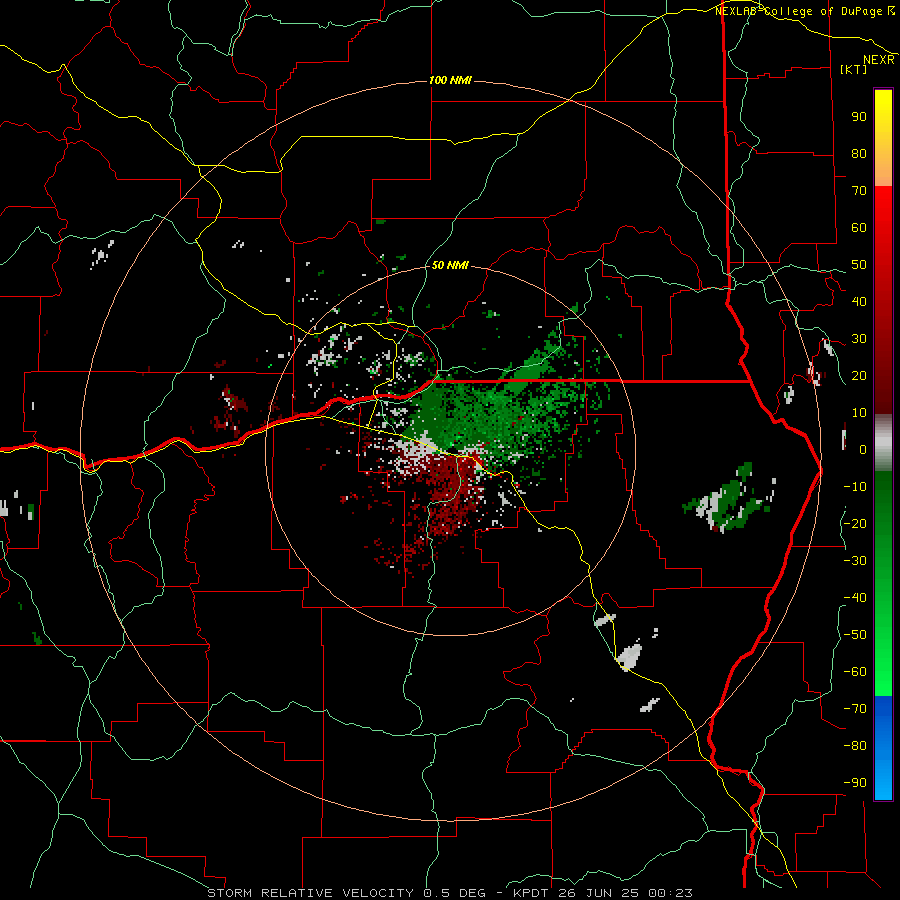This screenshot has width=900, height=900.
Task: Click the '50 NMI' range ring label
Action: [x=450, y=265]
